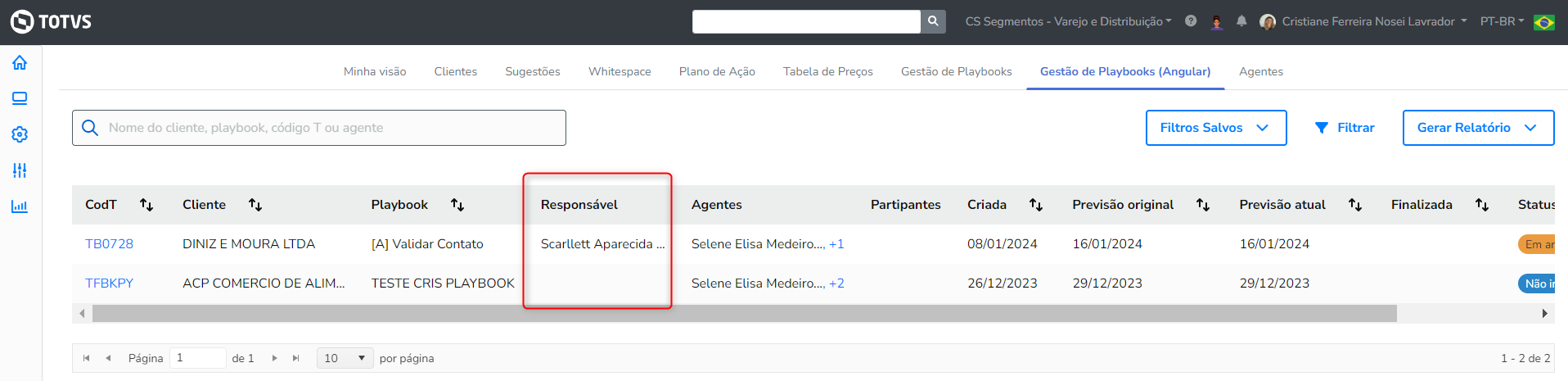Open the rows per page selector
1568x381 pixels.
coord(345,358)
